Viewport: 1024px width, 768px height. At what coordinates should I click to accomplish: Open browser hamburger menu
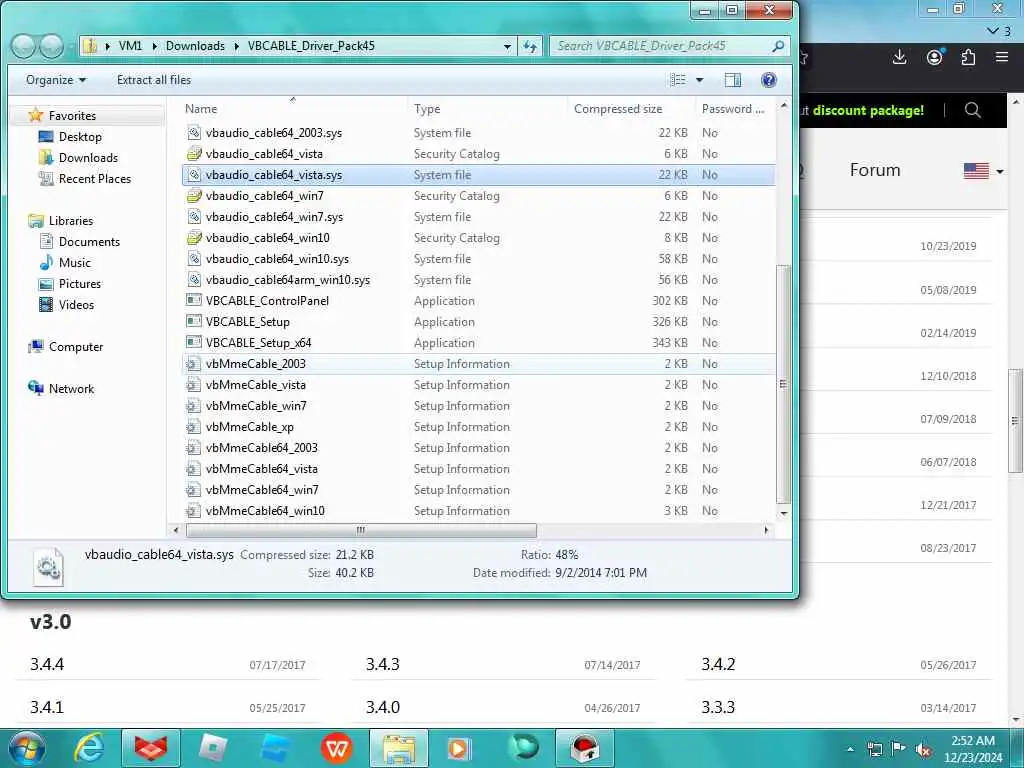point(1002,57)
